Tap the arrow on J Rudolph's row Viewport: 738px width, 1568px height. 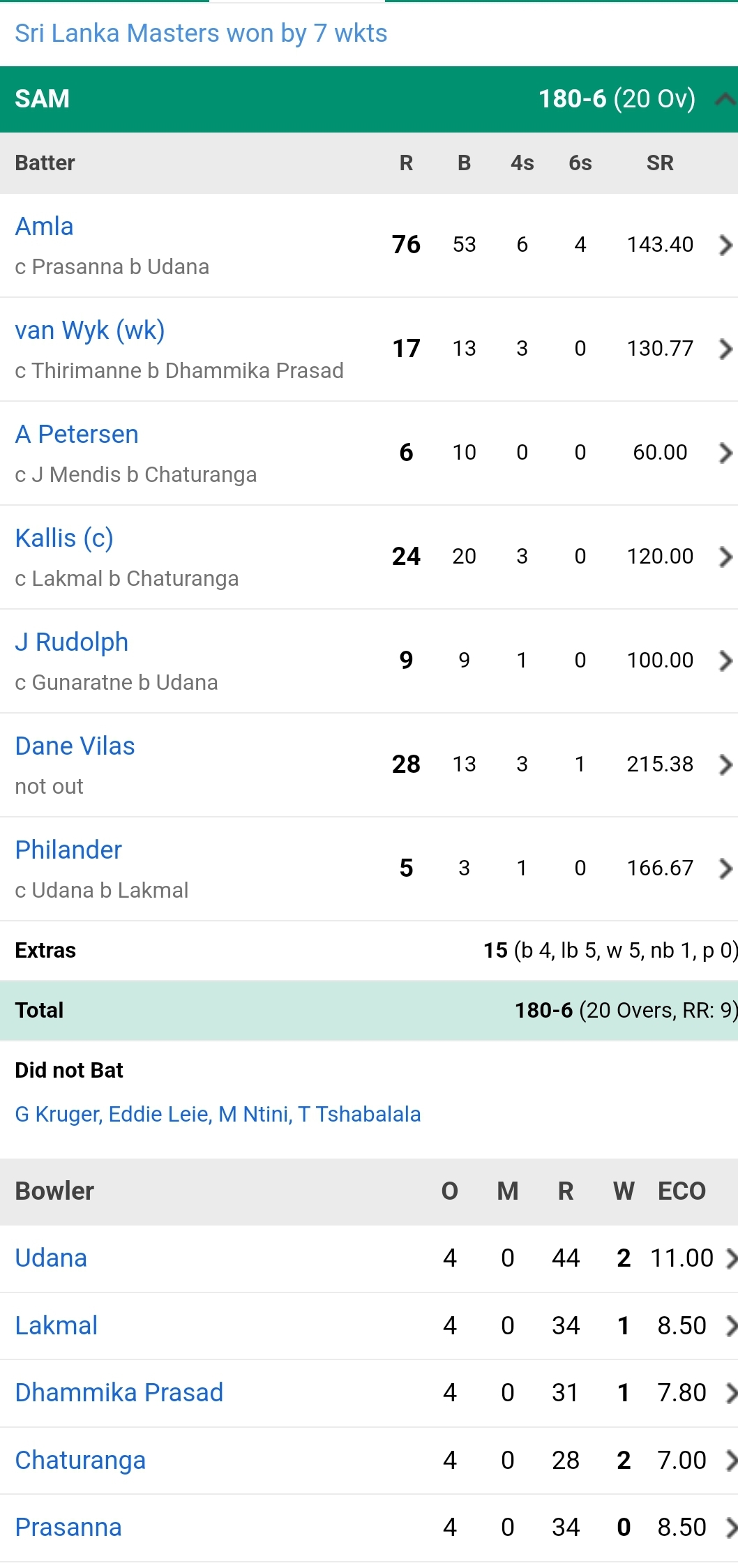tap(725, 661)
